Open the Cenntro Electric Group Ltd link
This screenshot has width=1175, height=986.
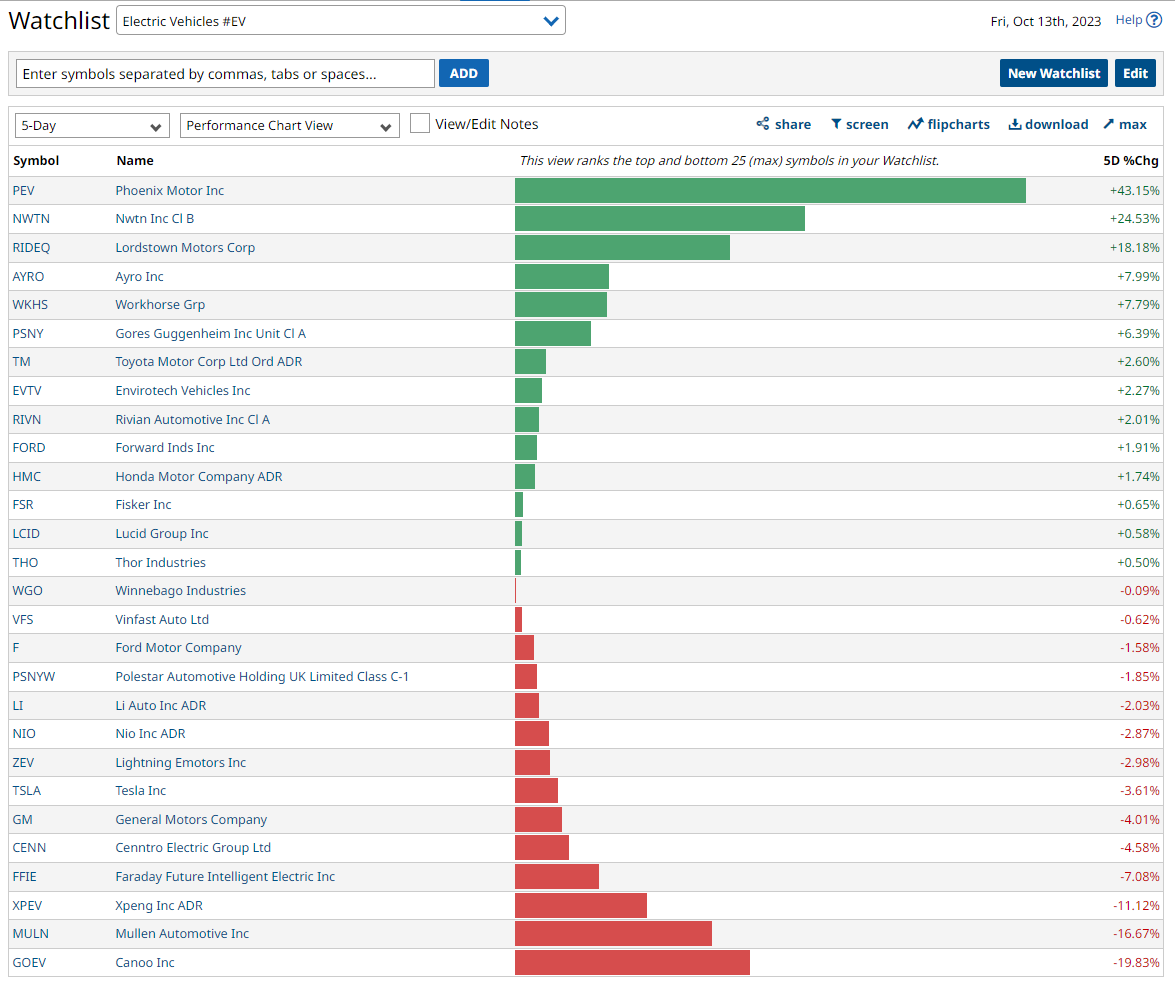pyautogui.click(x=193, y=847)
